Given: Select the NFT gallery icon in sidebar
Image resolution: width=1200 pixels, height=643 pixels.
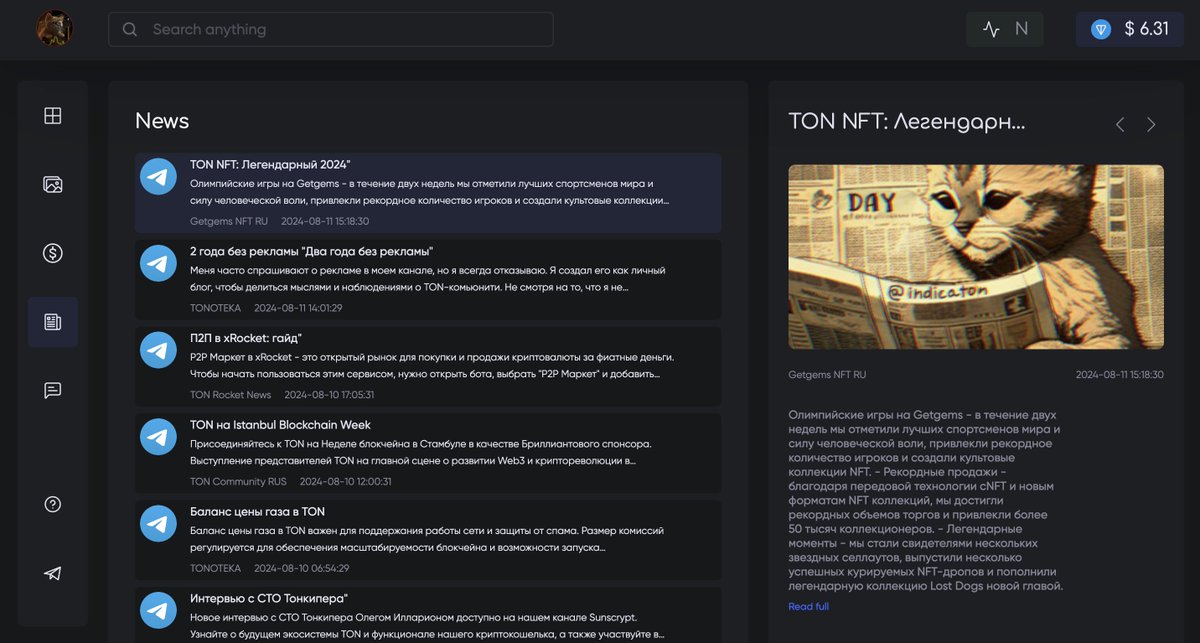Looking at the screenshot, I should click(x=52, y=184).
